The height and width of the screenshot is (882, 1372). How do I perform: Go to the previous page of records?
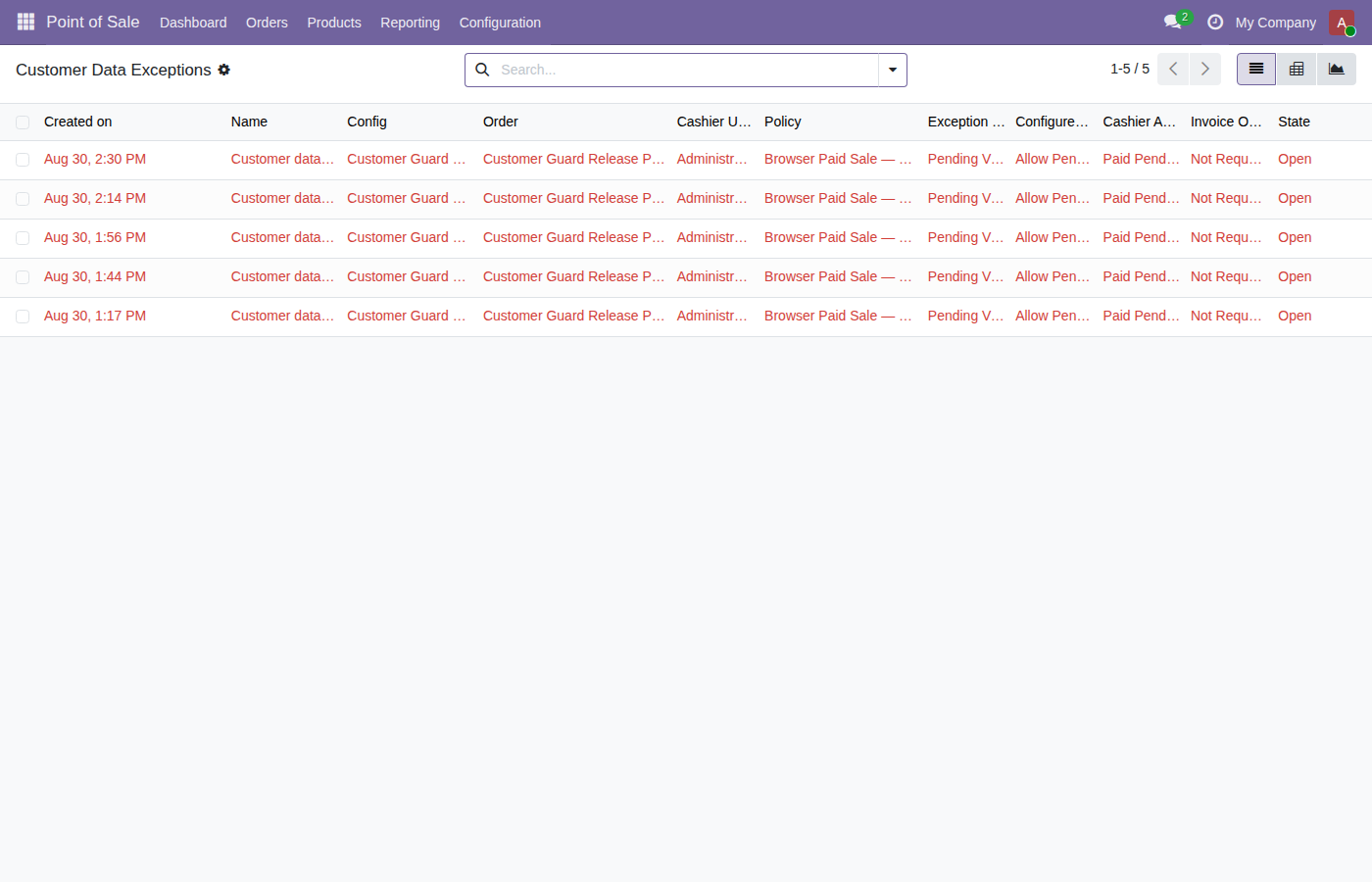coord(1173,69)
